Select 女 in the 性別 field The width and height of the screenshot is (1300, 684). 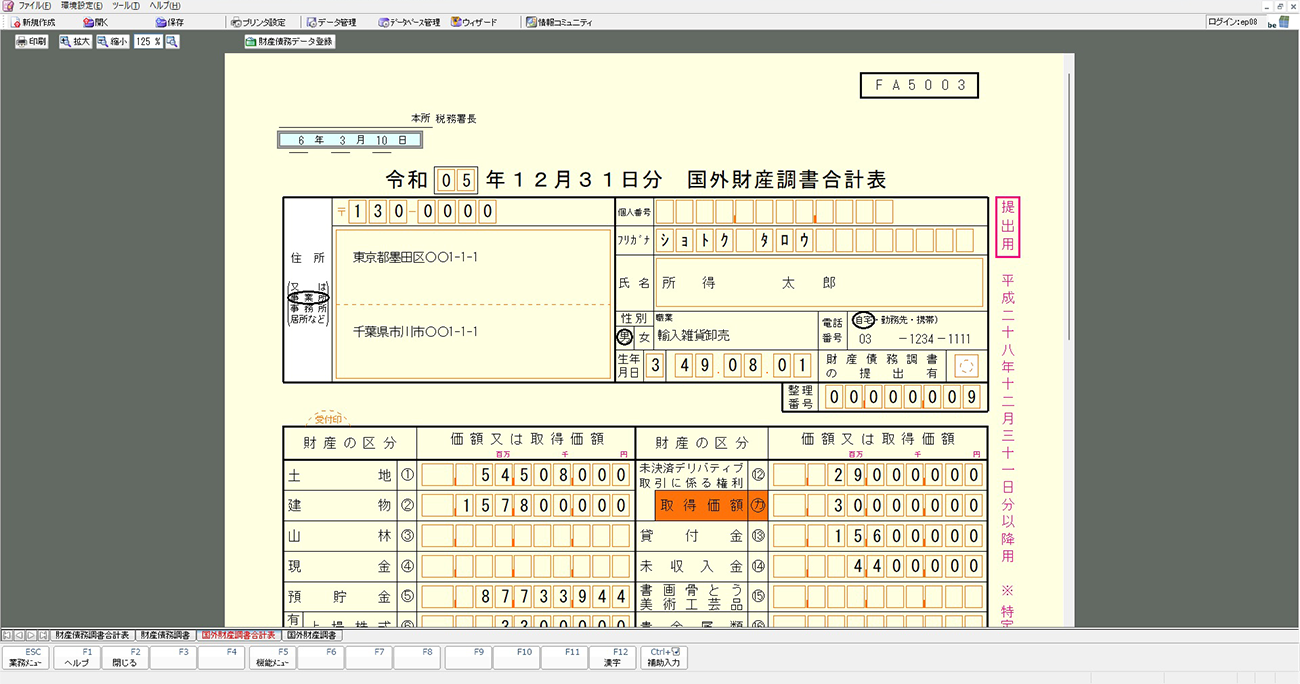click(645, 338)
